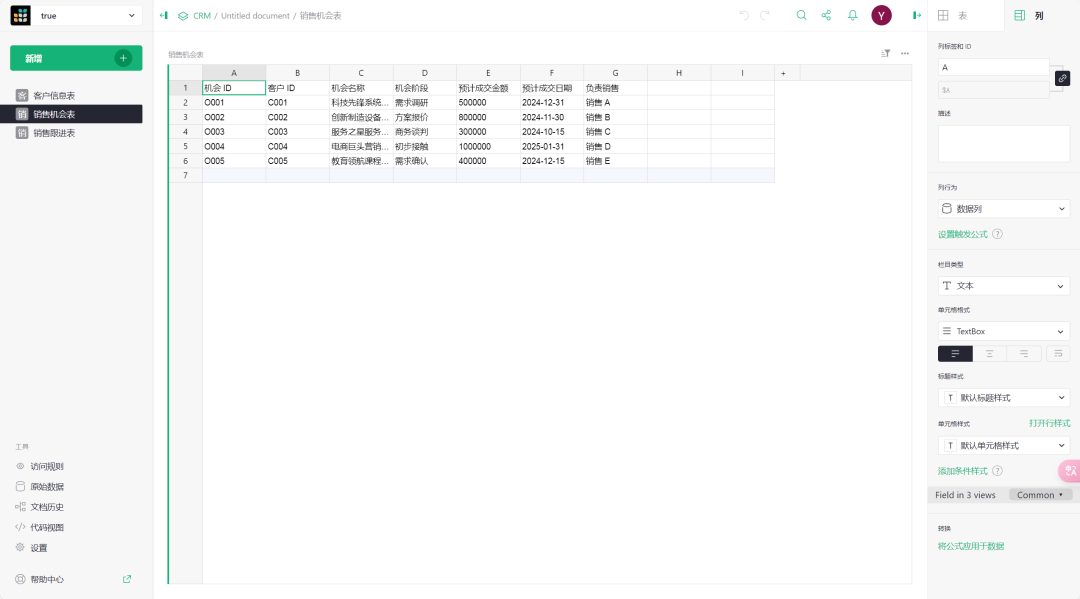
Task: Select right text alignment
Action: 1023,354
